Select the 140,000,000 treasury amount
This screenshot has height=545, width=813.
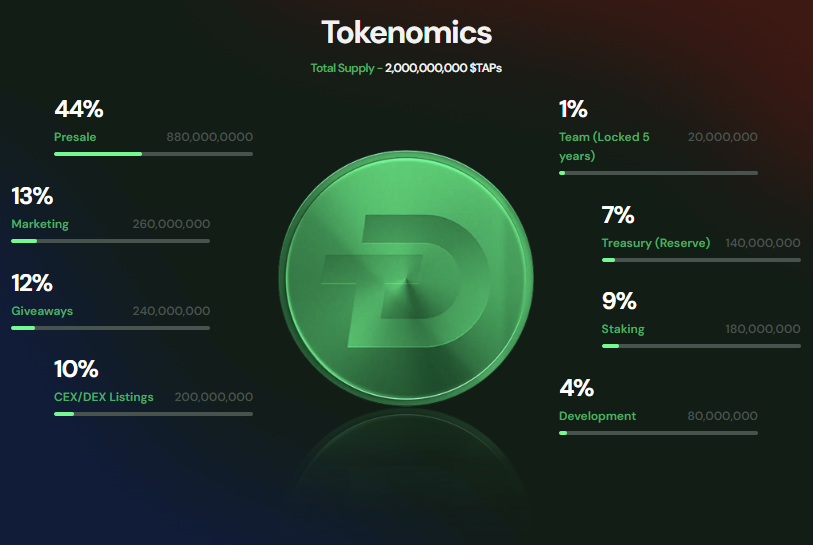click(x=762, y=243)
